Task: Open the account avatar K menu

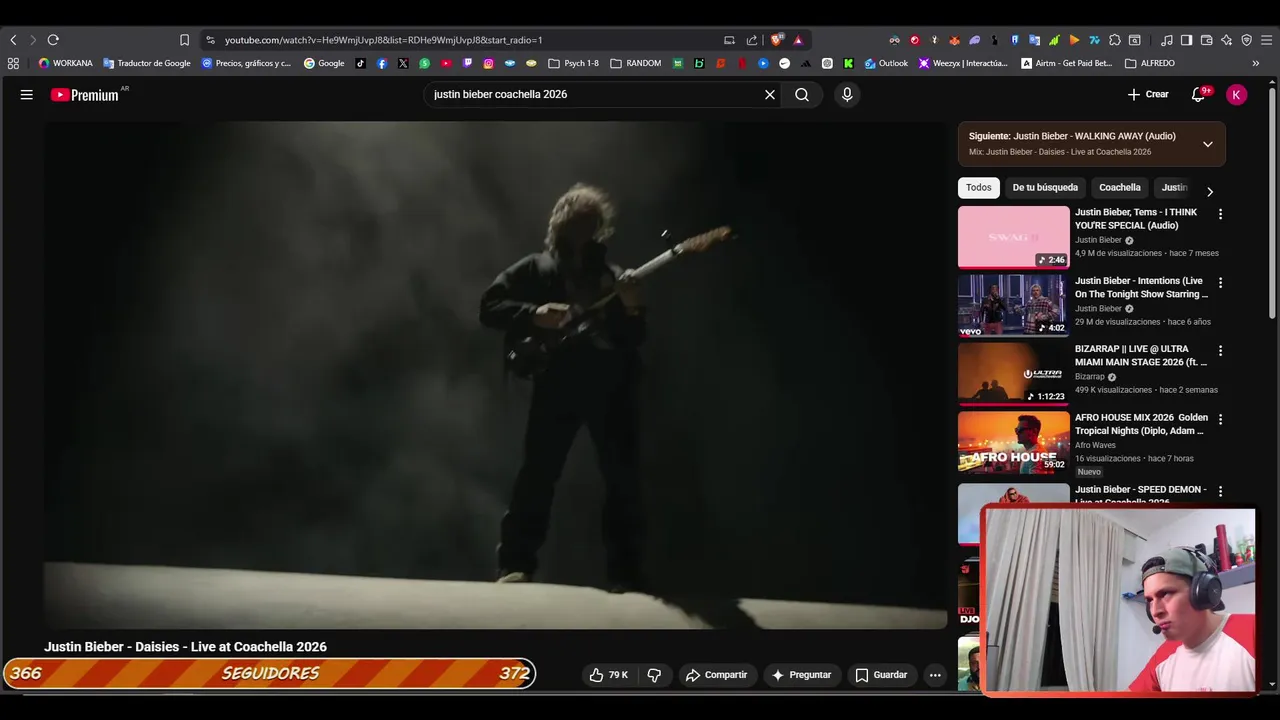Action: coord(1237,94)
